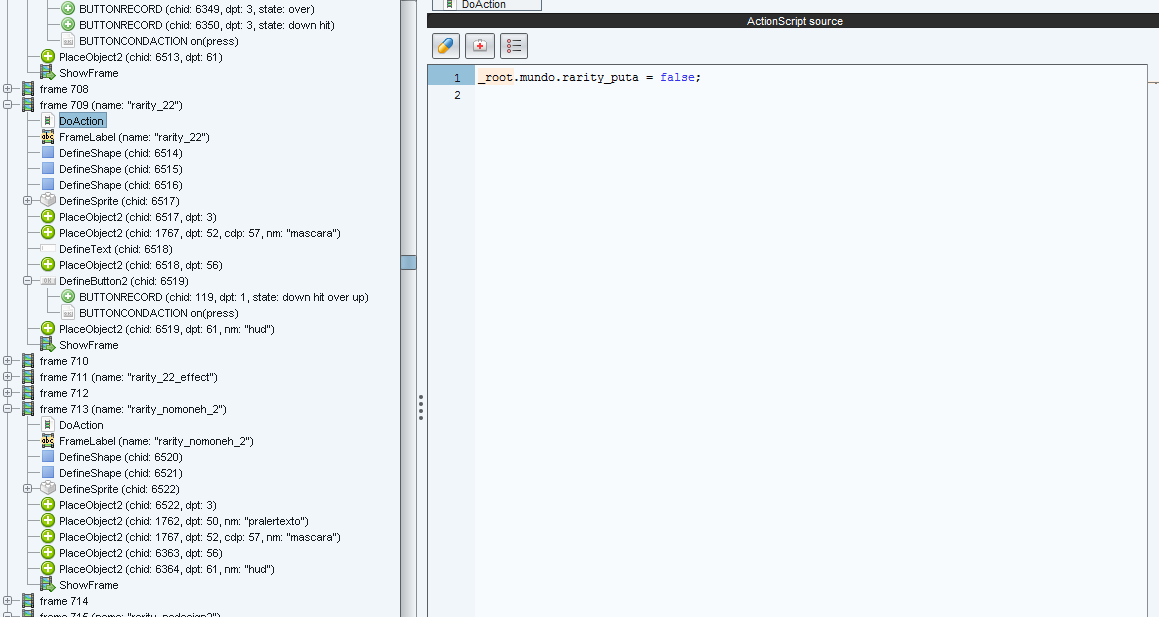Click the frame 708 filmstrip icon
Viewport: 1159px width, 617px height.
[x=28, y=89]
